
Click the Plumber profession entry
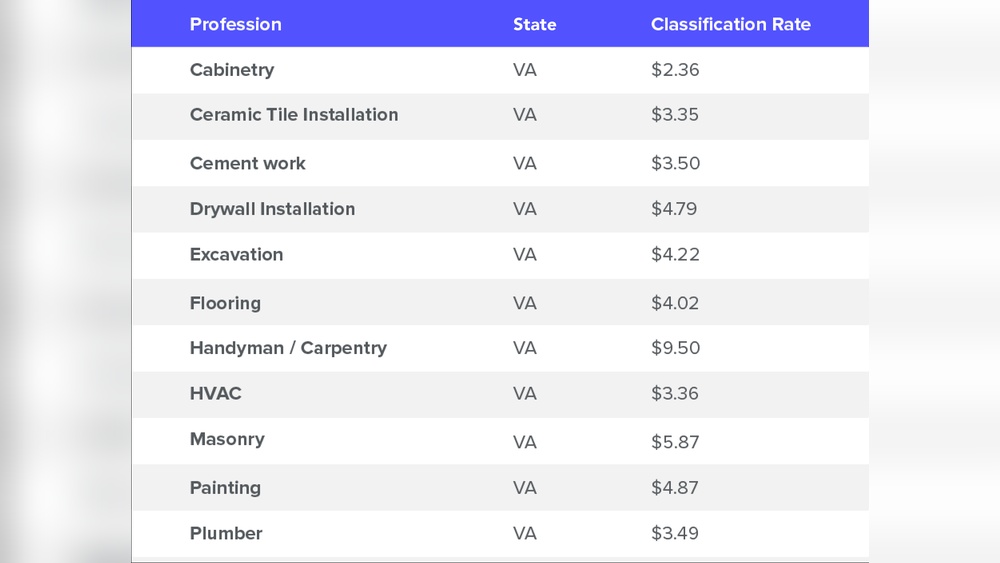coord(226,534)
